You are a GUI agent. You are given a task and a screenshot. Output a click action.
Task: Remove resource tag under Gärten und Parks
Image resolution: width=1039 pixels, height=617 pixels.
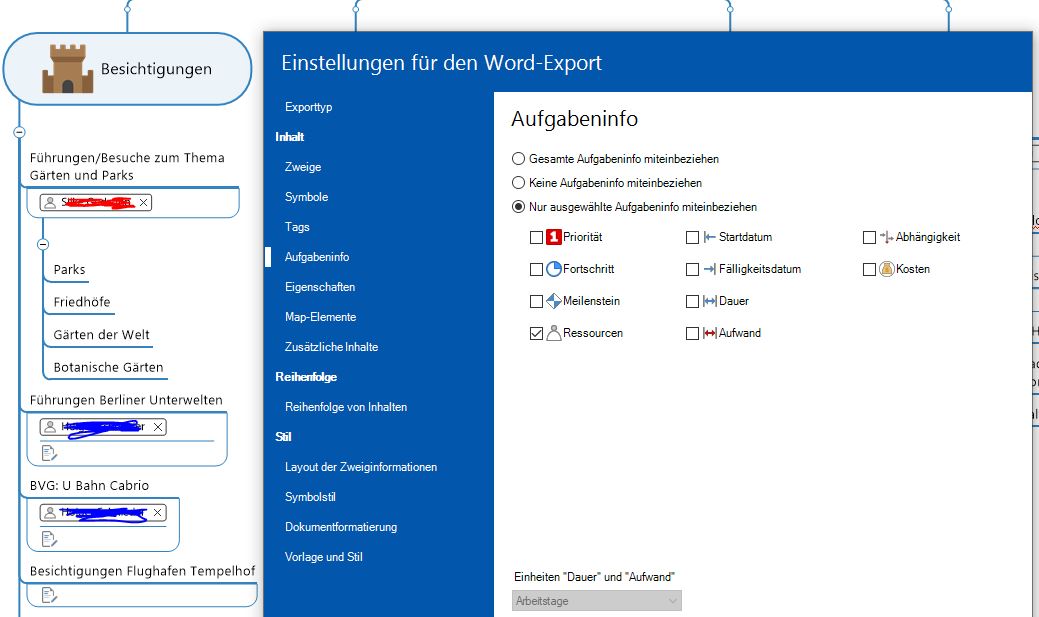[144, 203]
